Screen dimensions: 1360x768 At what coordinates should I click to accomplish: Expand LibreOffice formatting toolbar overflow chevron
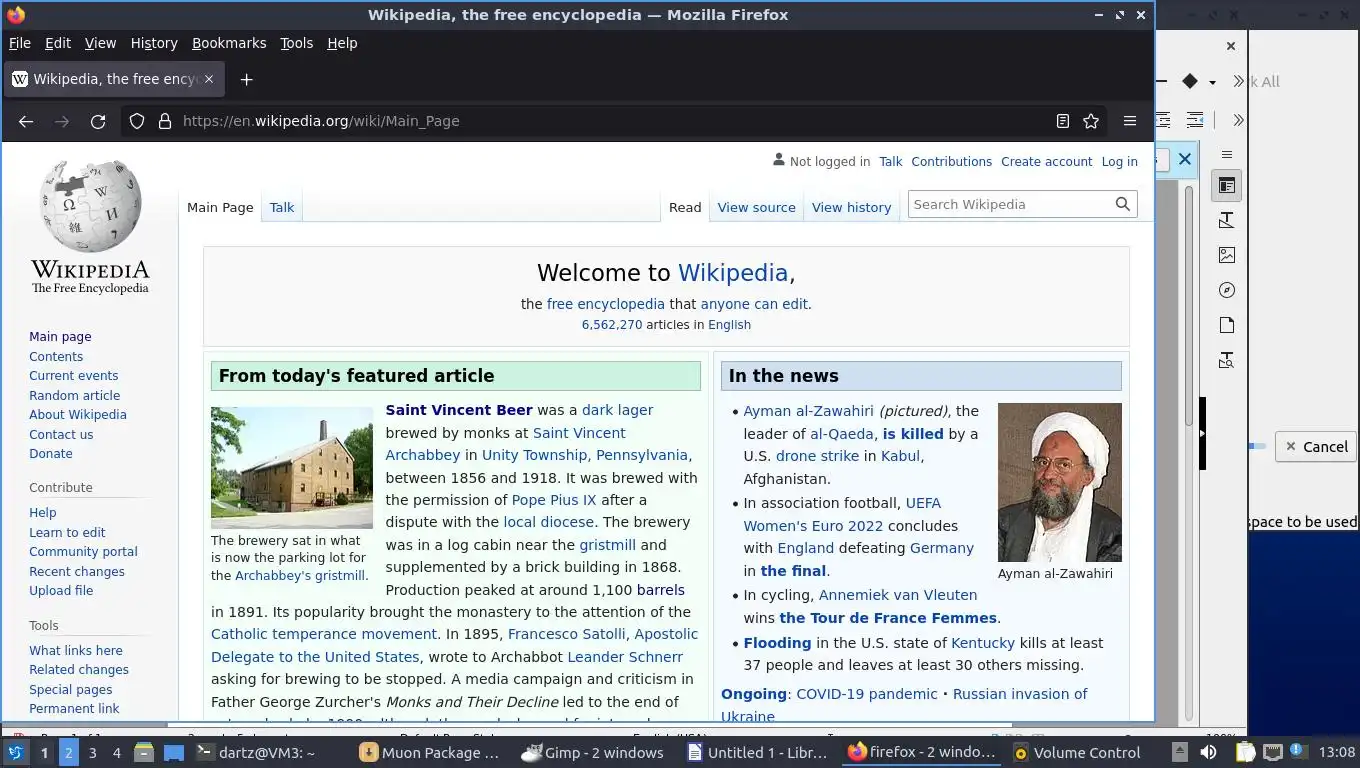pyautogui.click(x=1238, y=120)
